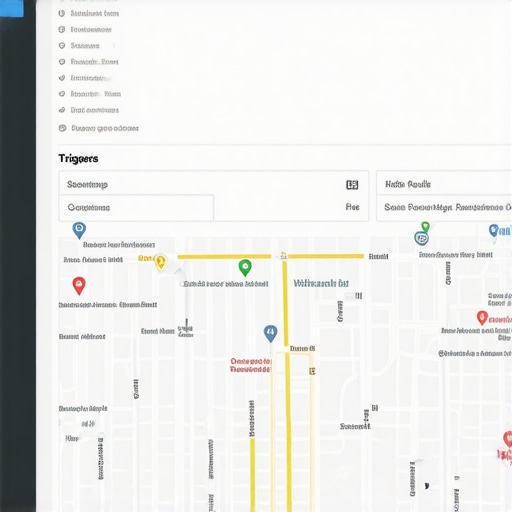This screenshot has width=512, height=512.
Task: Click the red two-line label on the map
Action: (x=250, y=365)
